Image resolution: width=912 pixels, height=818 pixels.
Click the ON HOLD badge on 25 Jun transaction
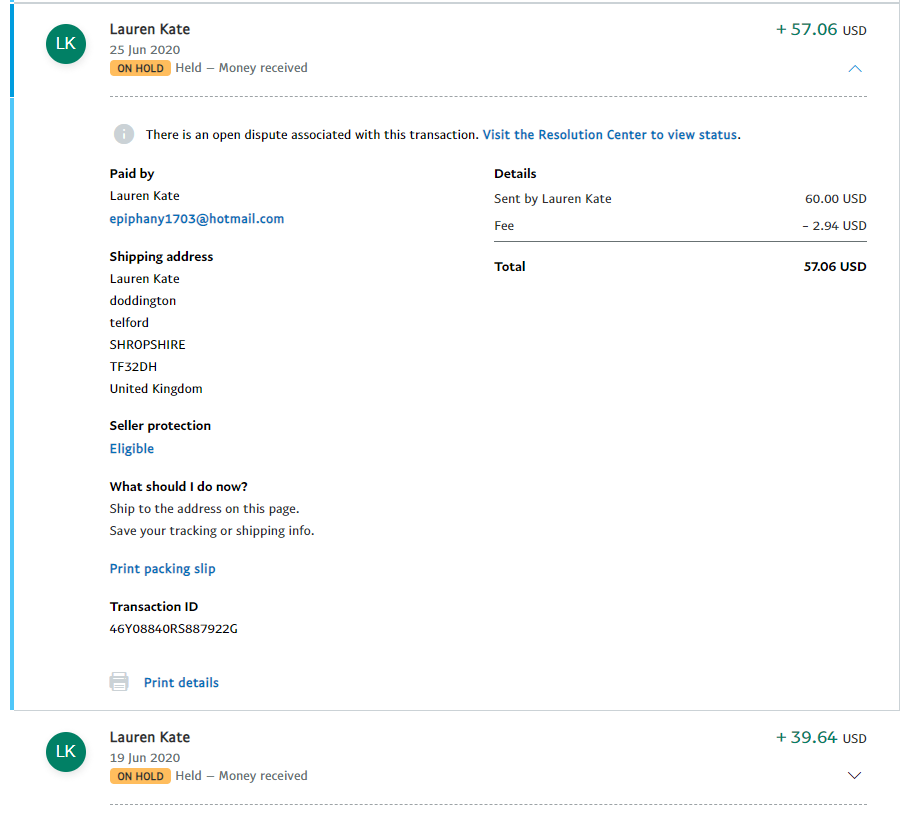[140, 68]
